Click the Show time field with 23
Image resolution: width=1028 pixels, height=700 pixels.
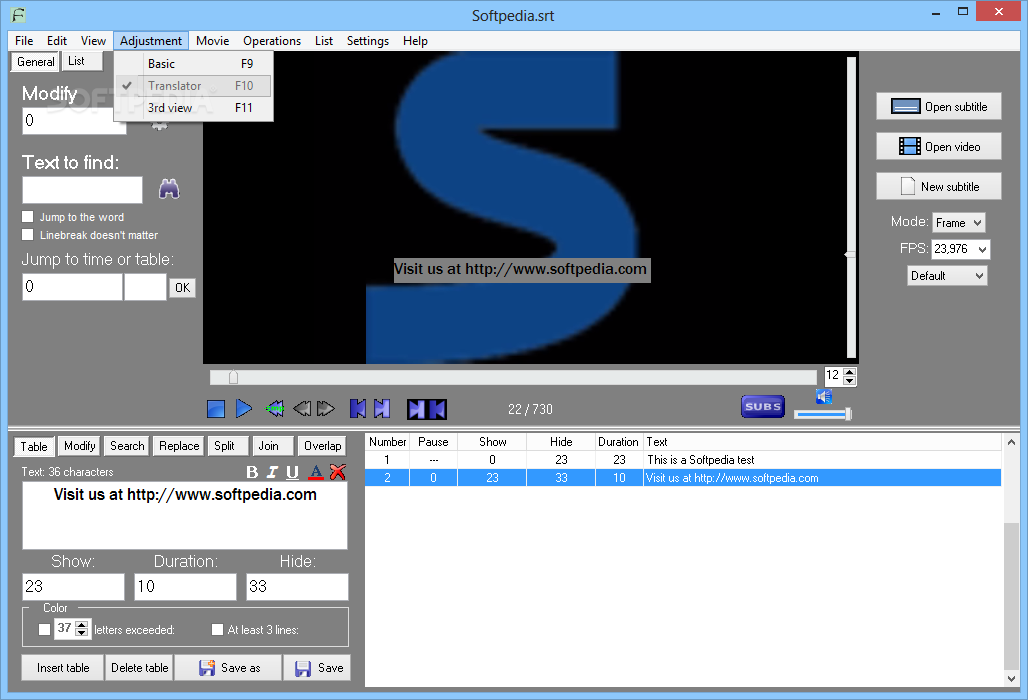coord(73,587)
